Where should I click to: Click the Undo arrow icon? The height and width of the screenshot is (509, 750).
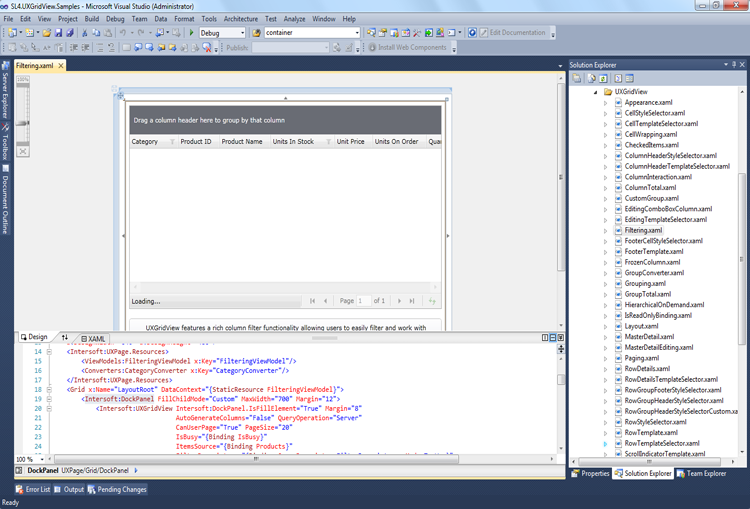click(123, 33)
